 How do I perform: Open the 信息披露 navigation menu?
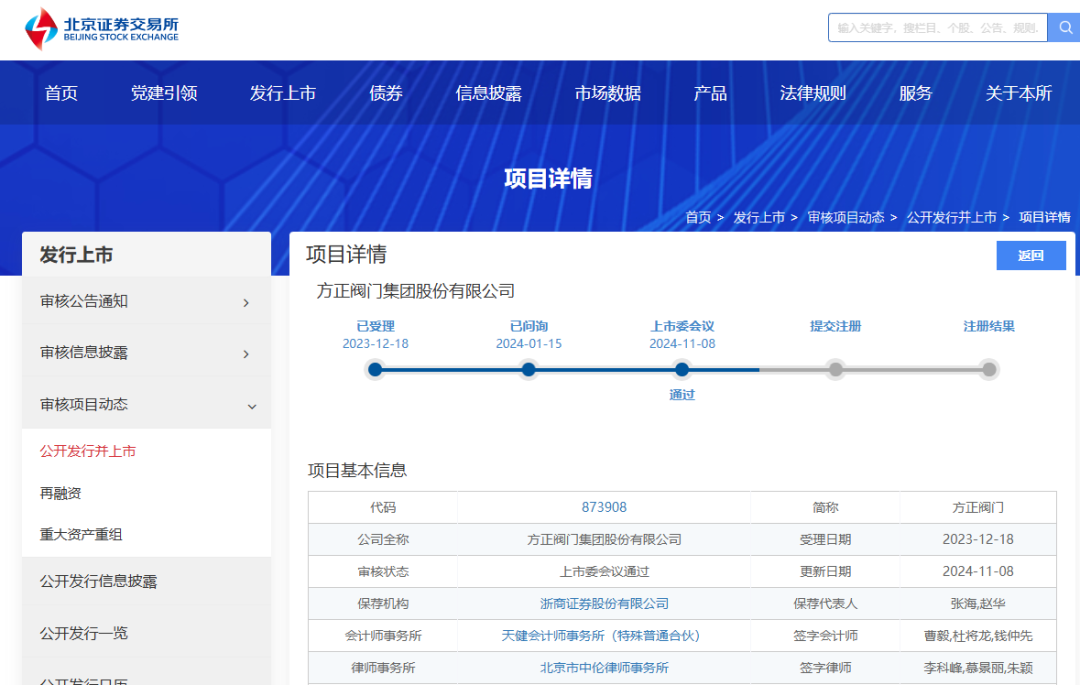488,93
